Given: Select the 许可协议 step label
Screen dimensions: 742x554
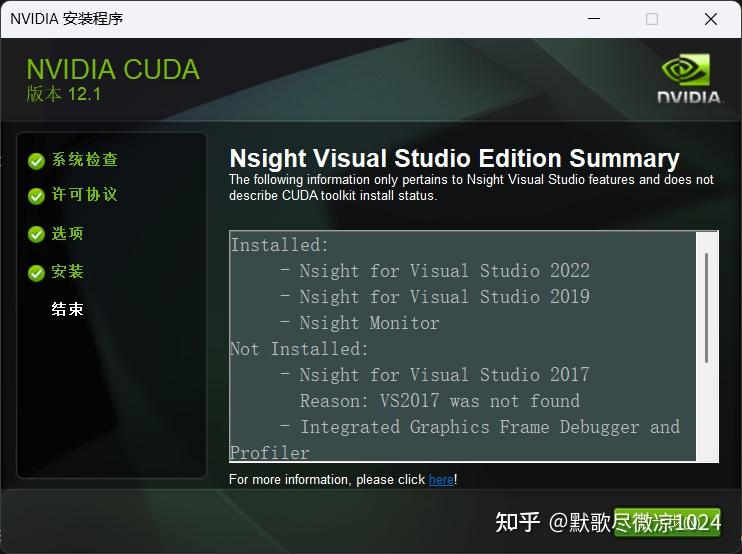Looking at the screenshot, I should (84, 194).
